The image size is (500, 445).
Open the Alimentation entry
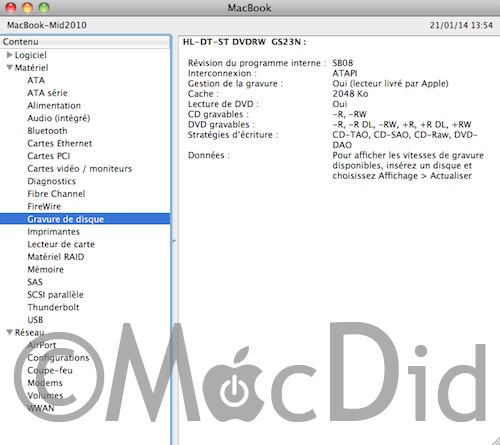(x=54, y=105)
